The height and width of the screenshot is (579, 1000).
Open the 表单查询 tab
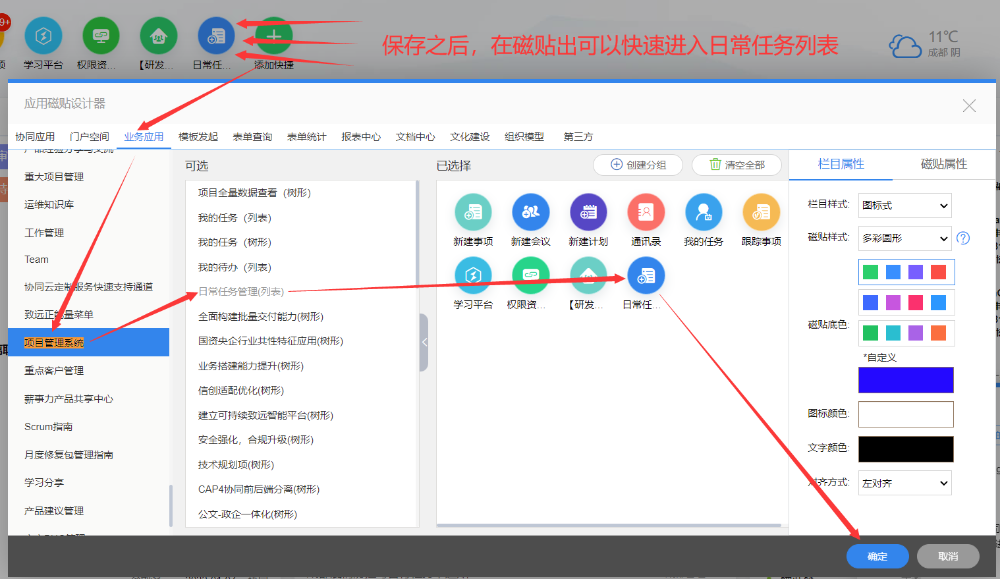tap(251, 137)
